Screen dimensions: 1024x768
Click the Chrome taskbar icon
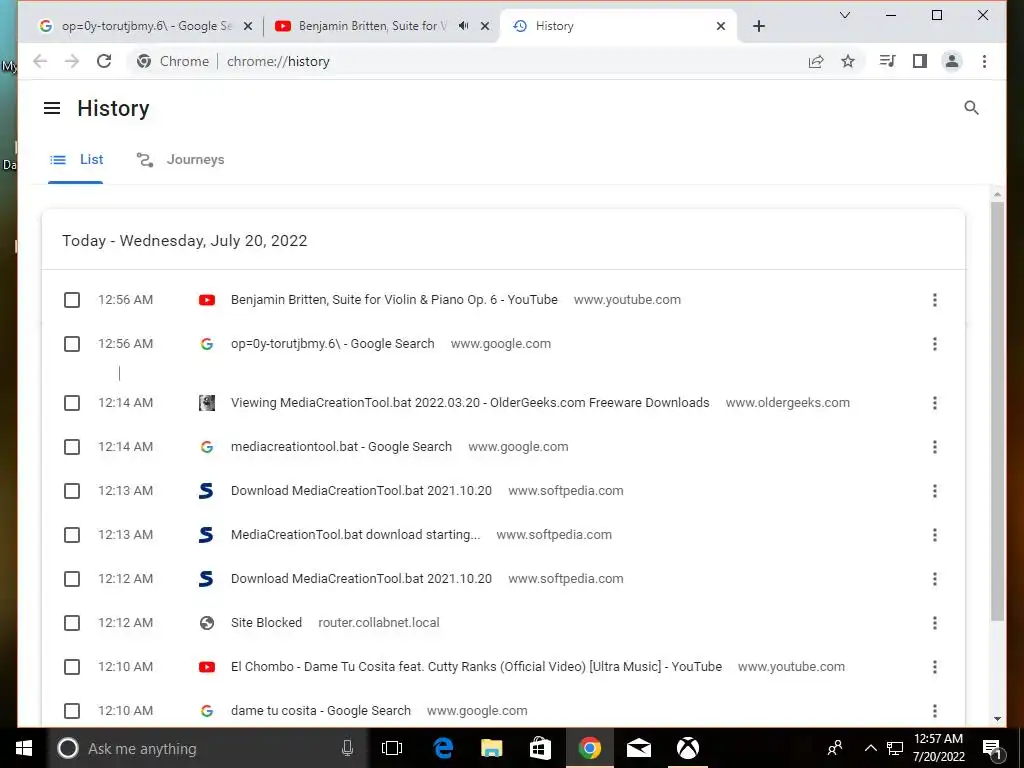click(589, 748)
